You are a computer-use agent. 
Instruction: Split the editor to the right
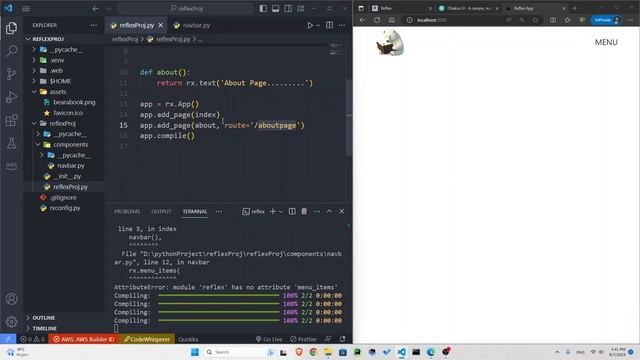[x=329, y=25]
